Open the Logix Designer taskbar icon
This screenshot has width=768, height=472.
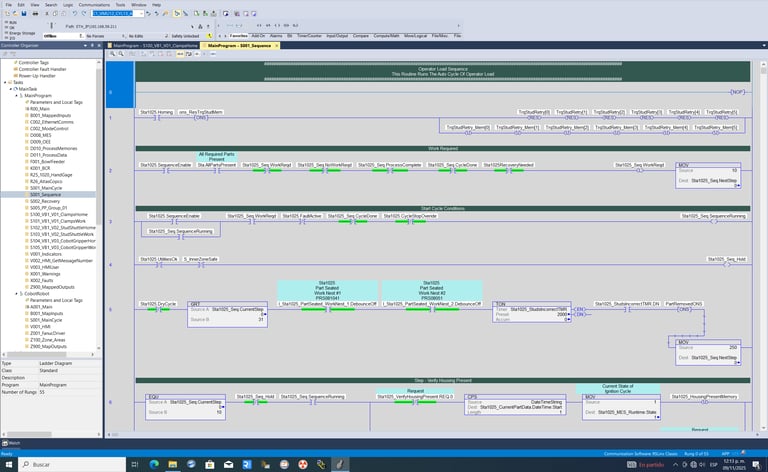click(x=339, y=464)
